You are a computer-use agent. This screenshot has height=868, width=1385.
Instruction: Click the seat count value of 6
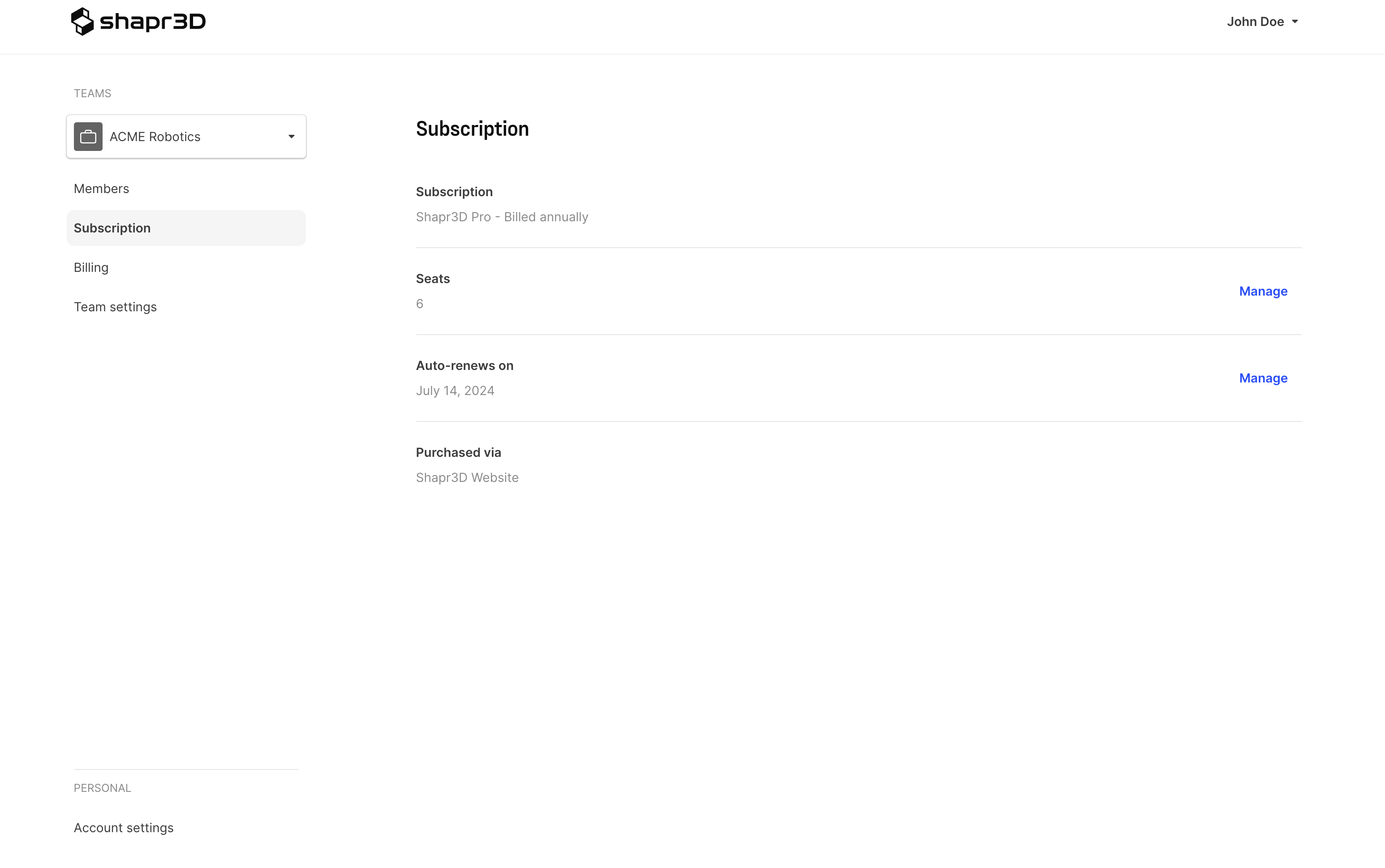click(420, 303)
